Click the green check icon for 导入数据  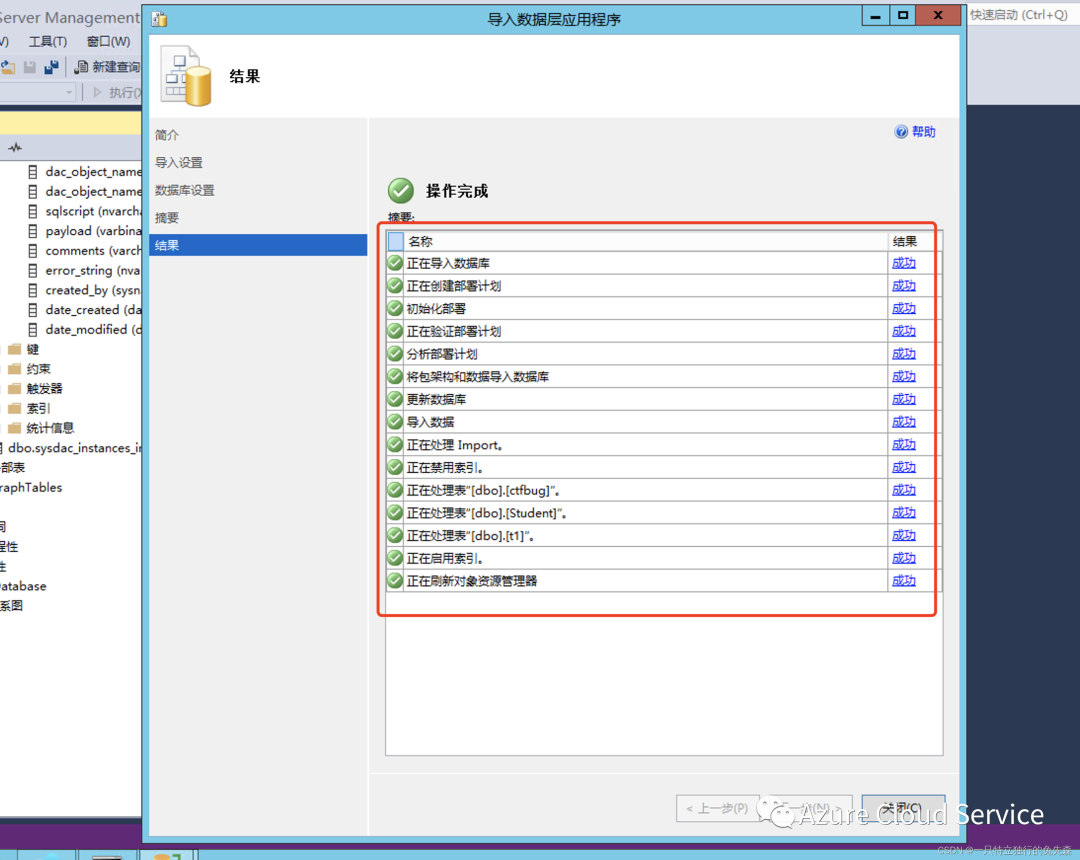tap(395, 422)
